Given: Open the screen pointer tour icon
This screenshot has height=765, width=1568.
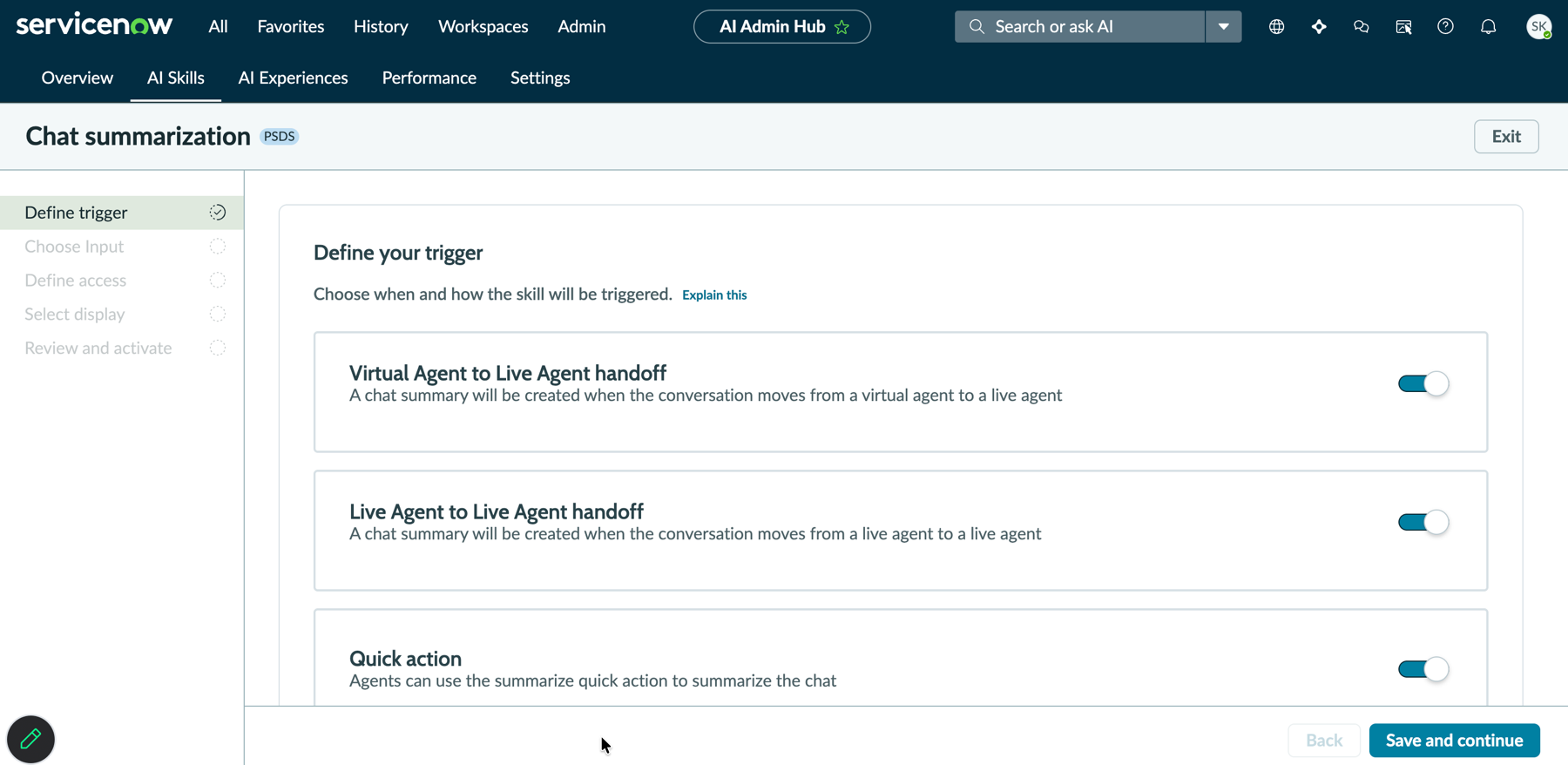Looking at the screenshot, I should click(x=1403, y=27).
